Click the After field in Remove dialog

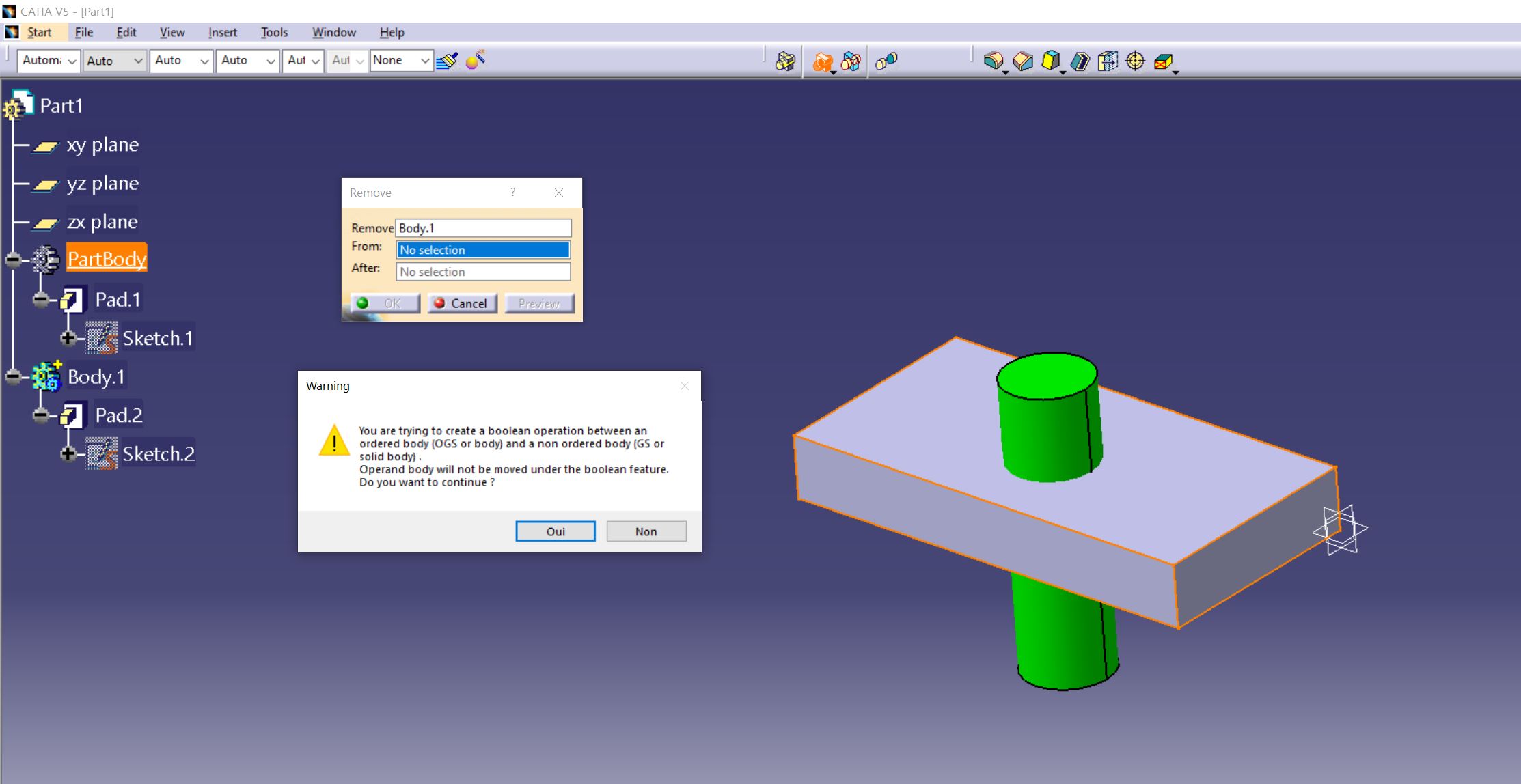click(x=483, y=272)
